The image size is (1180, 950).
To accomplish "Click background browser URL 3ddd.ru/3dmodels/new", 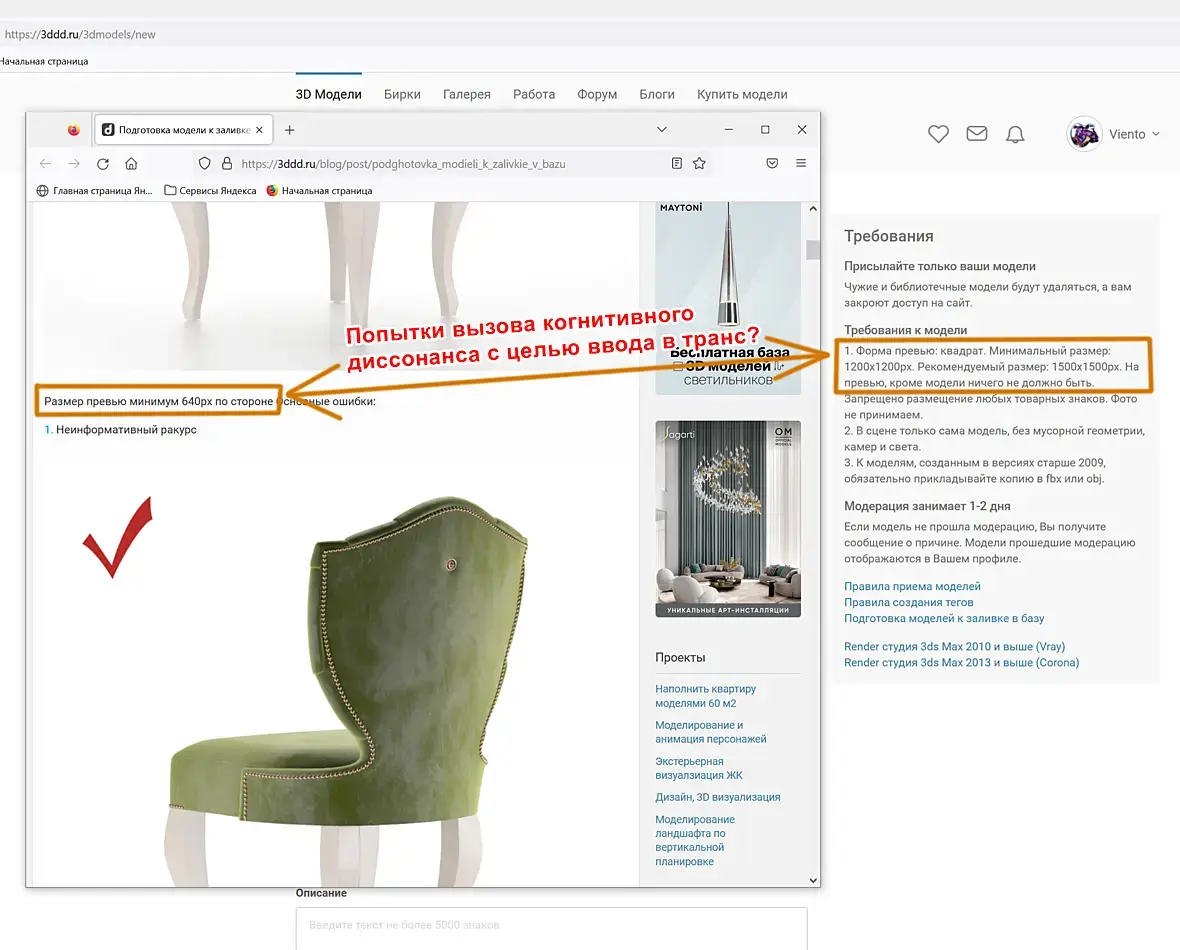I will pyautogui.click(x=80, y=34).
